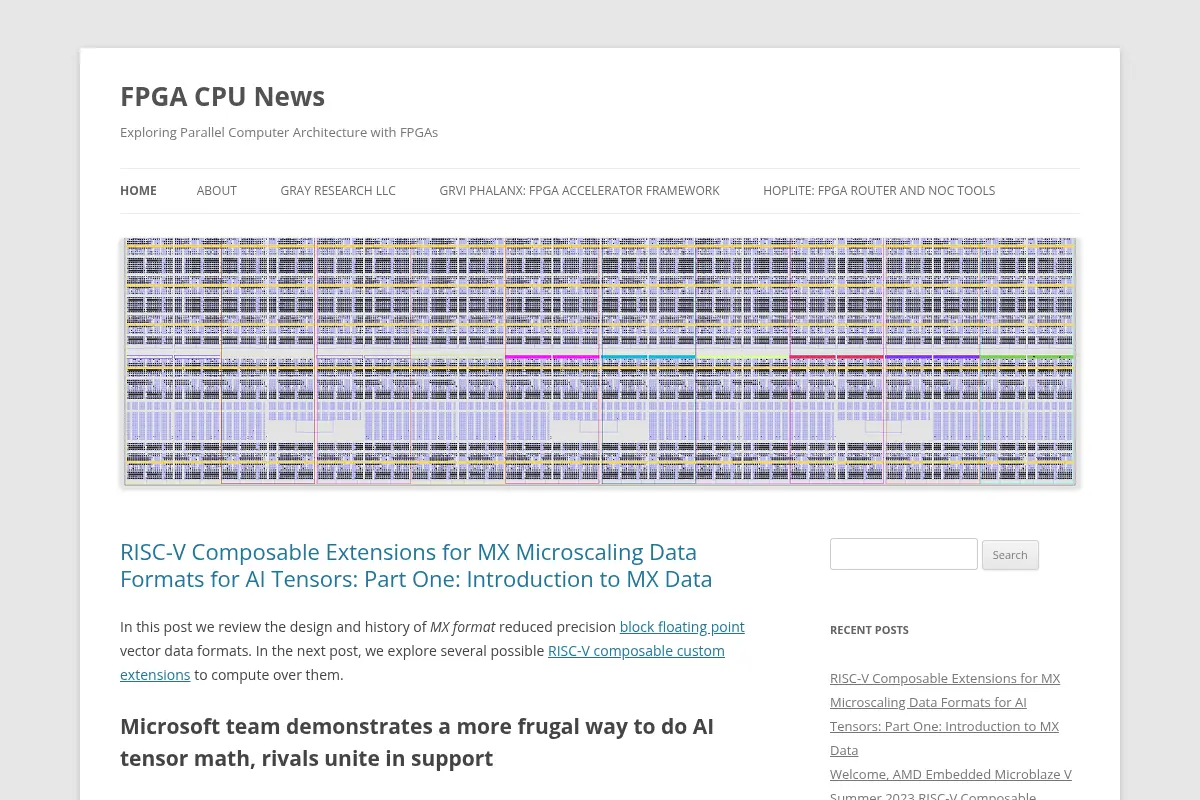
Task: Click the Search button
Action: (x=1010, y=555)
